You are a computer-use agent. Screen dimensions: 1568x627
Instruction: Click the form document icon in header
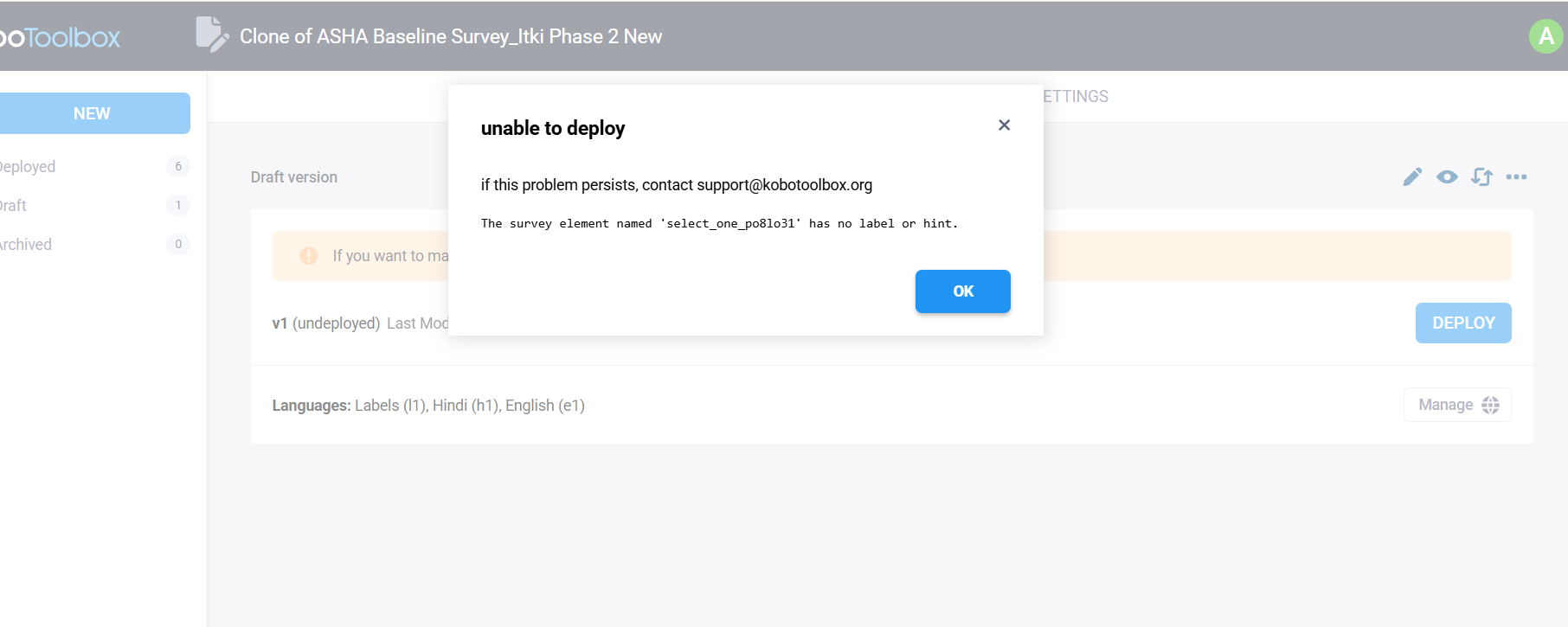point(211,35)
